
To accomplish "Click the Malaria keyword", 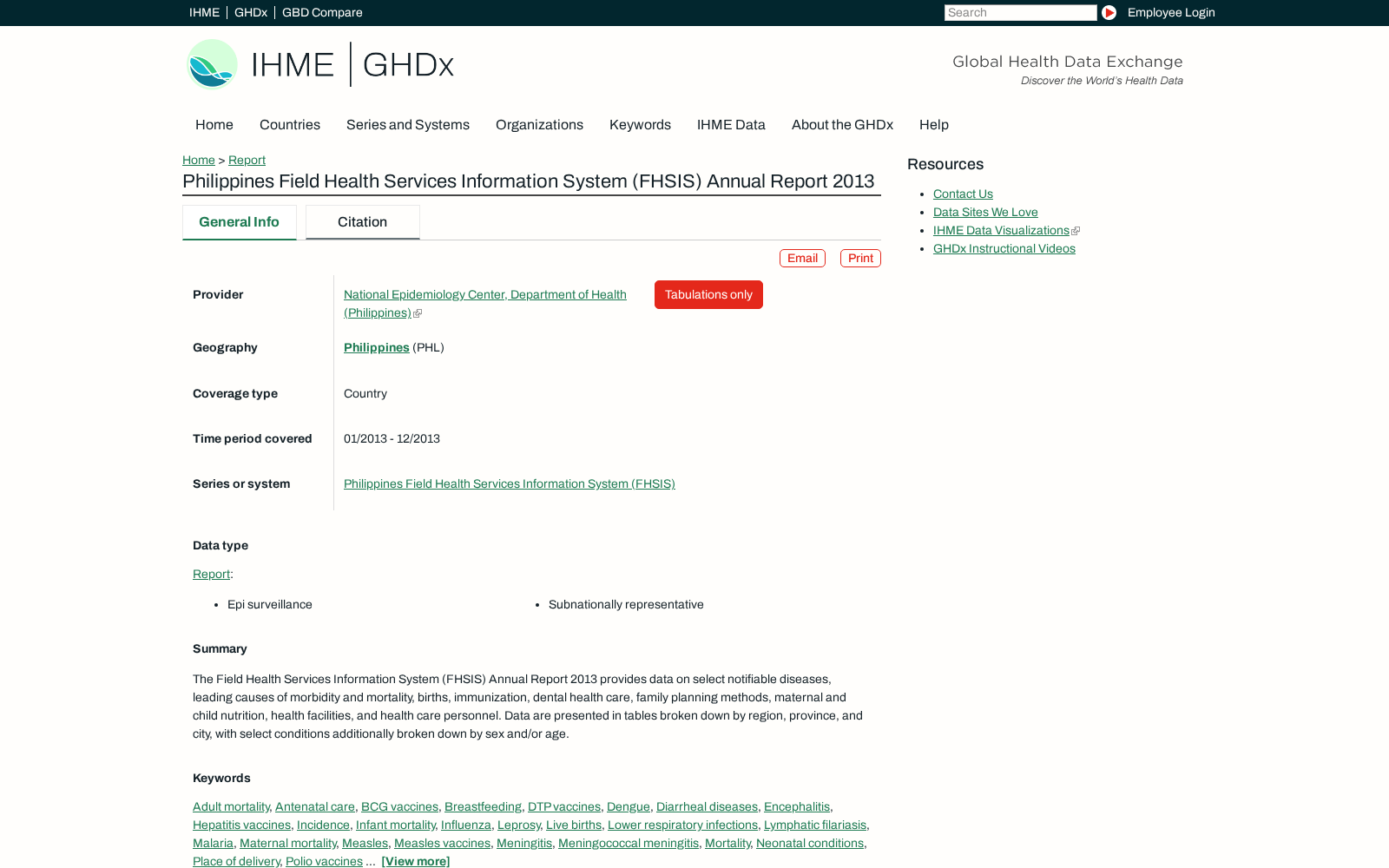I will tap(213, 843).
